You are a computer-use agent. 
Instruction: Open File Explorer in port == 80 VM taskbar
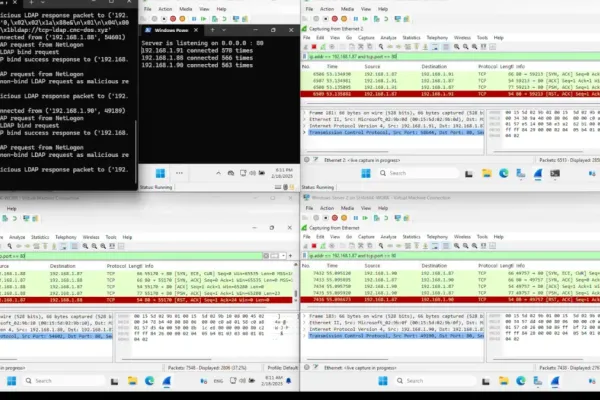pos(132,381)
